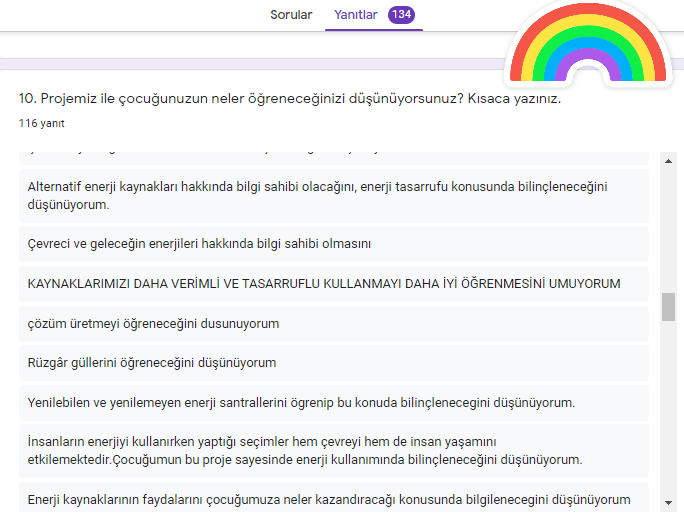Click the '116 yanıt' response count

pyautogui.click(x=41, y=123)
